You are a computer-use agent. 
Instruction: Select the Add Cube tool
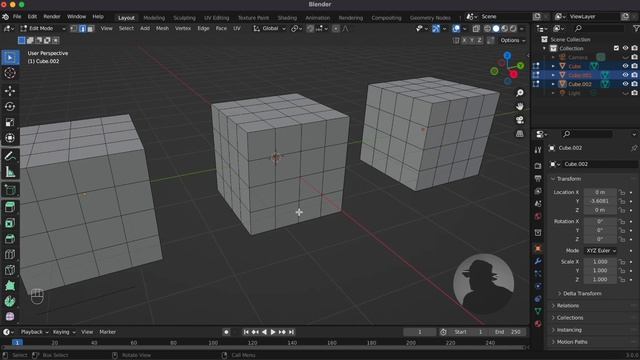coord(10,190)
